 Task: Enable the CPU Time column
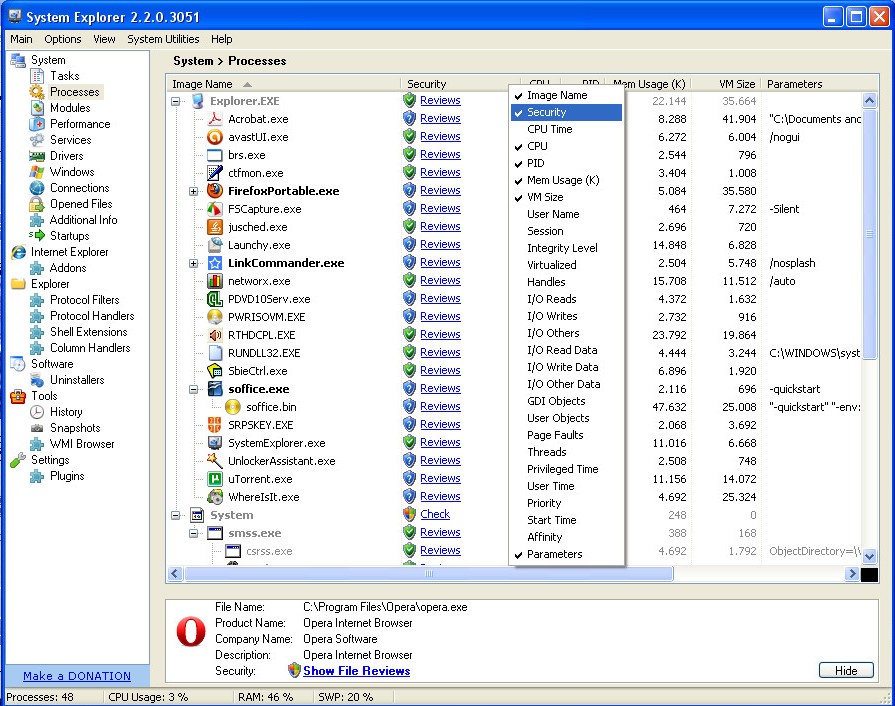click(x=549, y=129)
